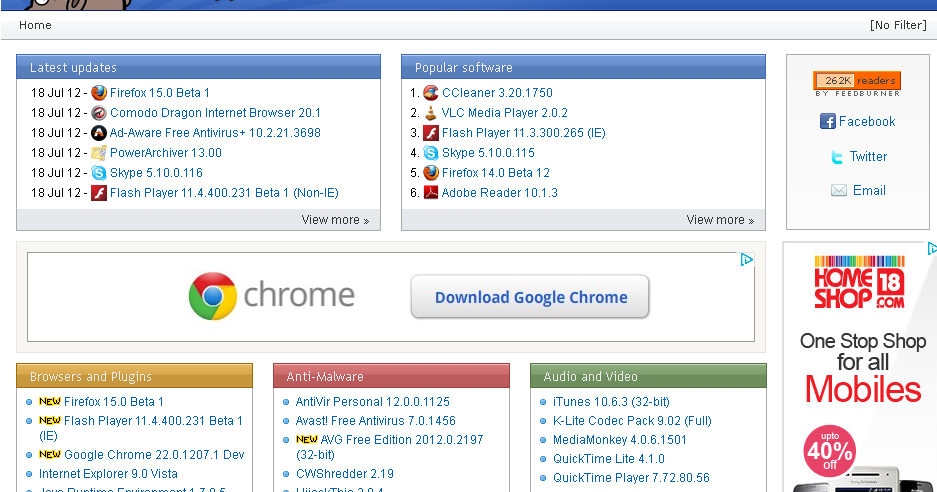This screenshot has height=492, width=937.
Task: Open Skype 5.10.0.116 link
Action: (157, 173)
